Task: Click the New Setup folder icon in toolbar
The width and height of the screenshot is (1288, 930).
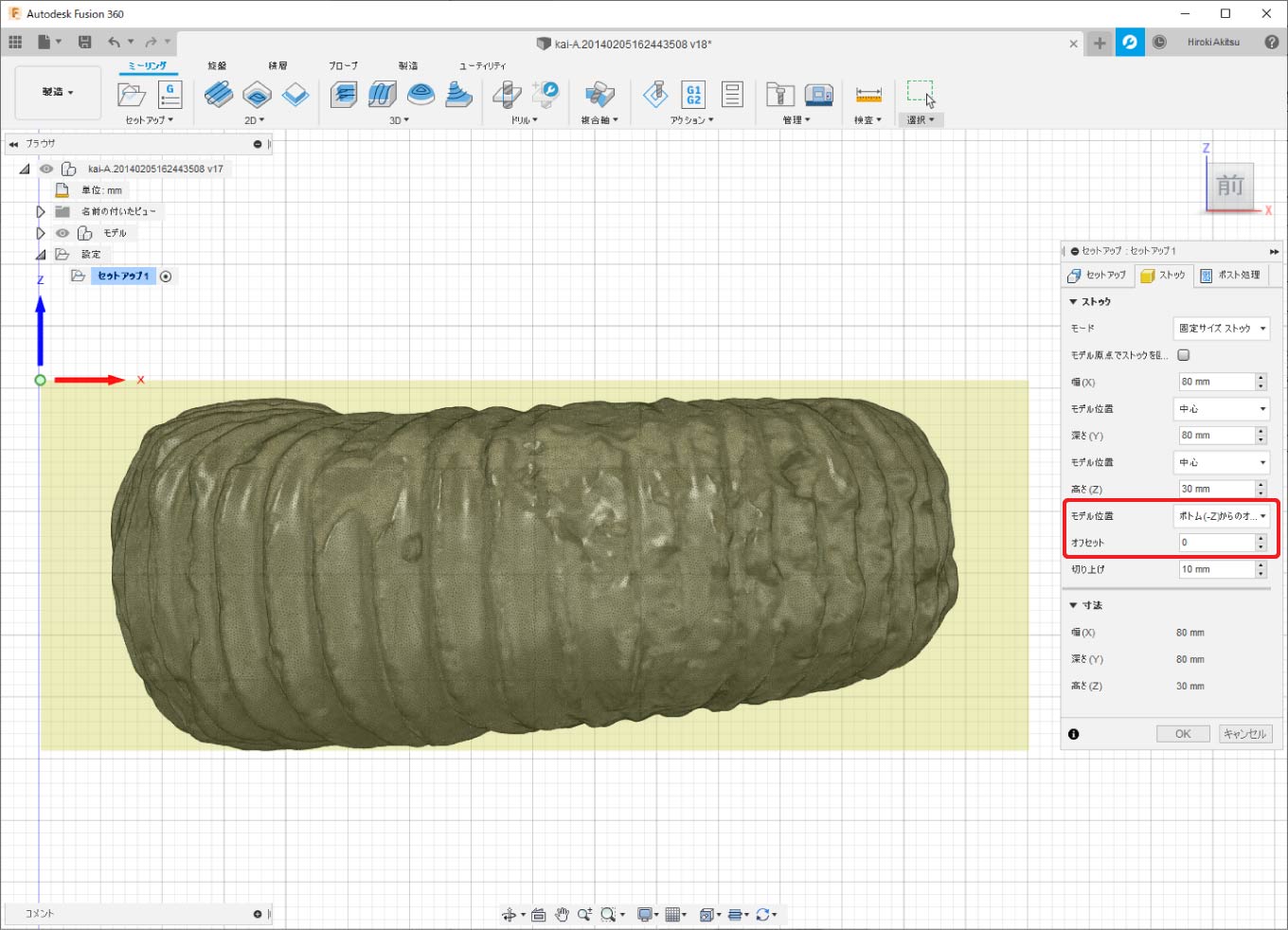Action: click(x=131, y=95)
